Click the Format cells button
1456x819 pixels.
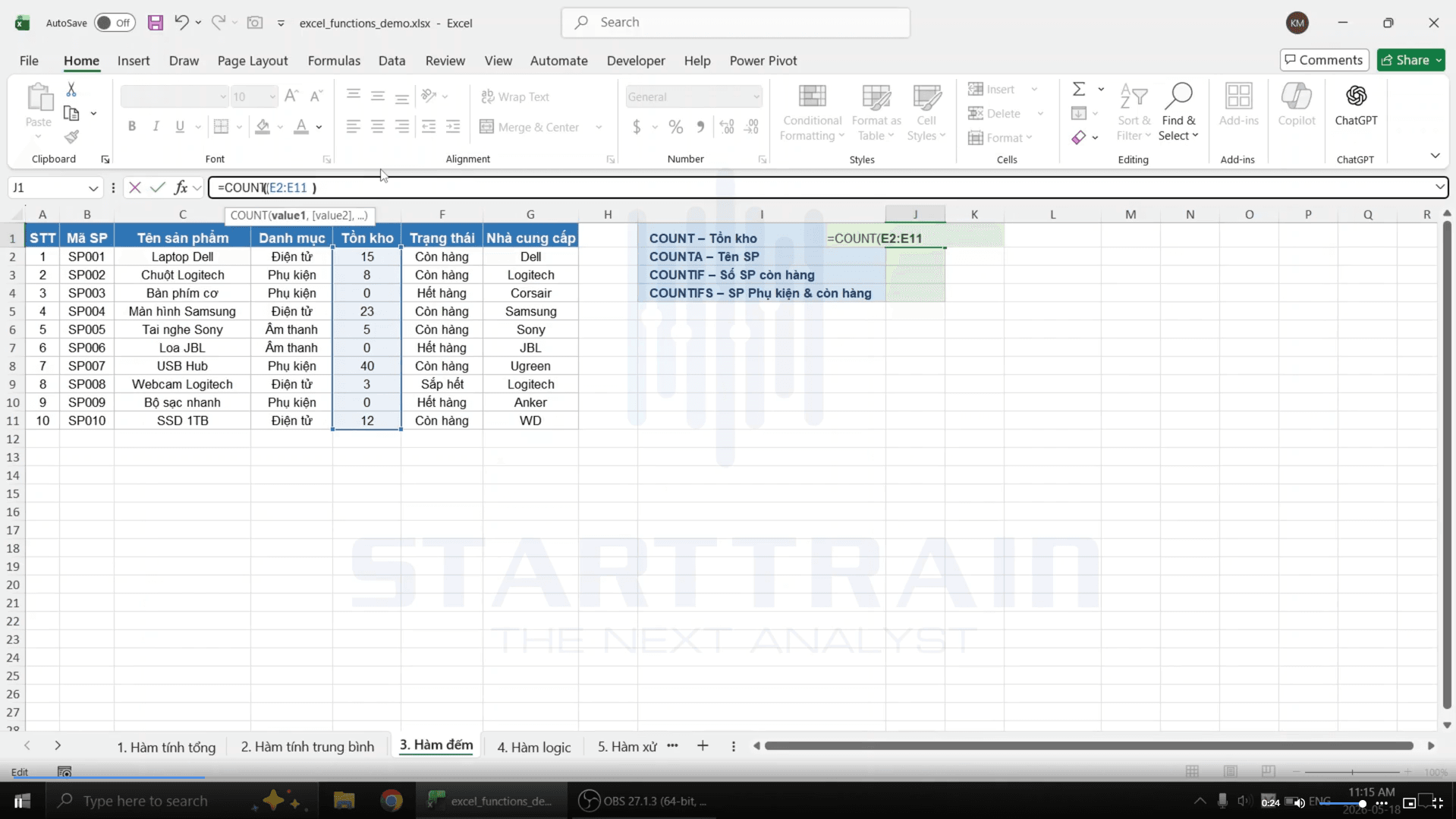point(1000,137)
